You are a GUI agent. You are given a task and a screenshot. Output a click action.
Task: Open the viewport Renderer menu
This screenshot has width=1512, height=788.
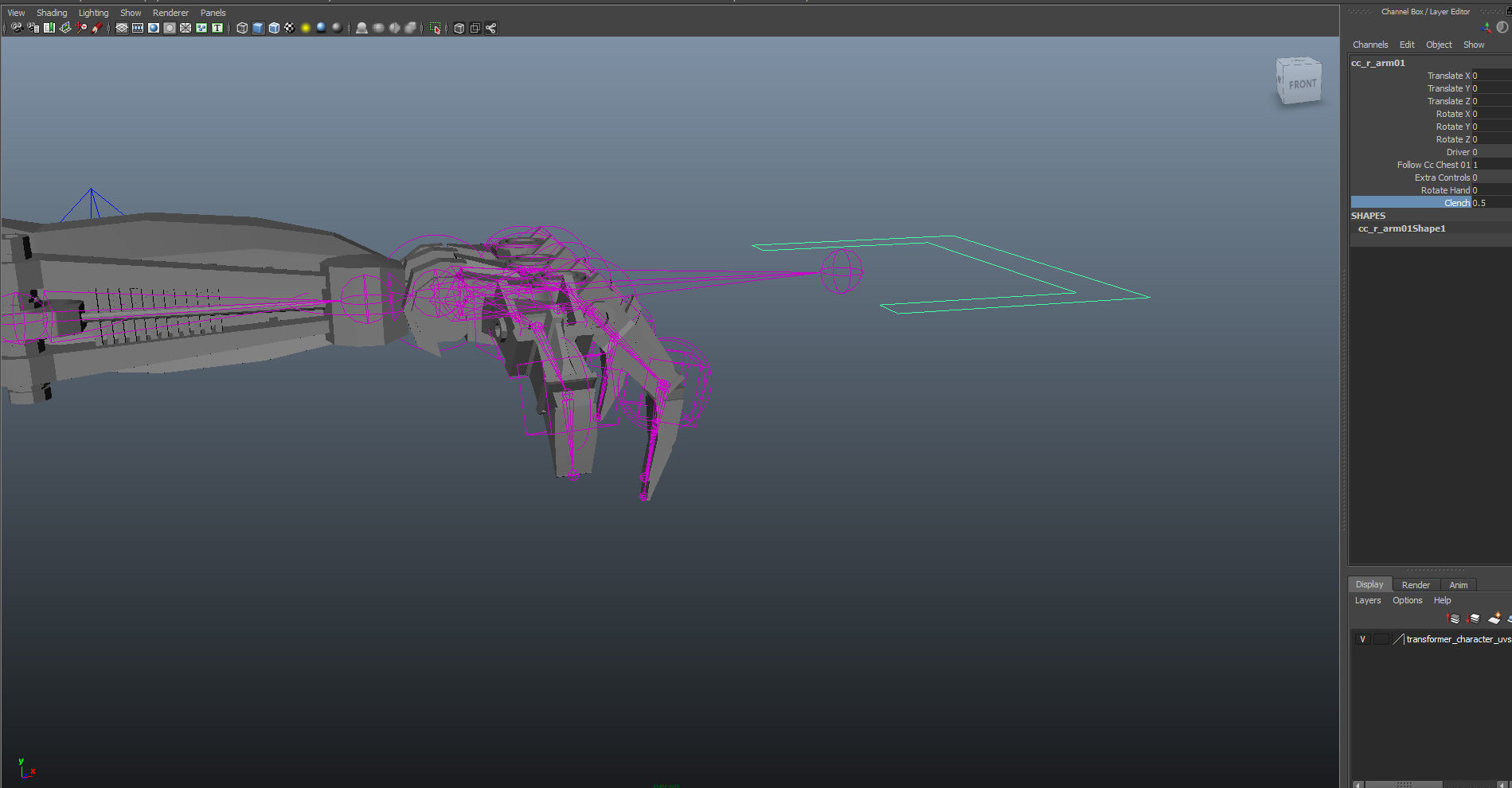tap(170, 13)
